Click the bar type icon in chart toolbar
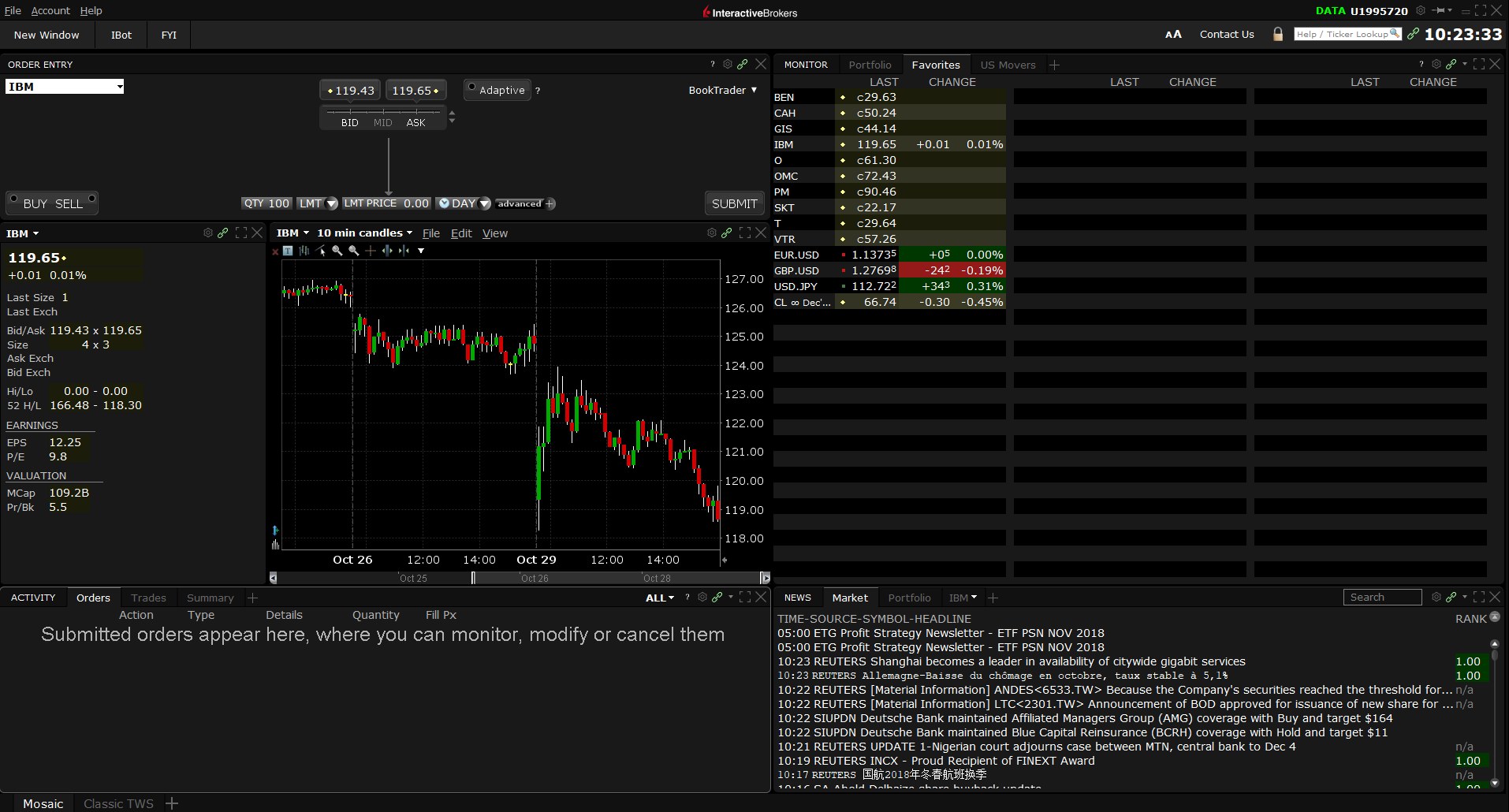 pos(304,251)
